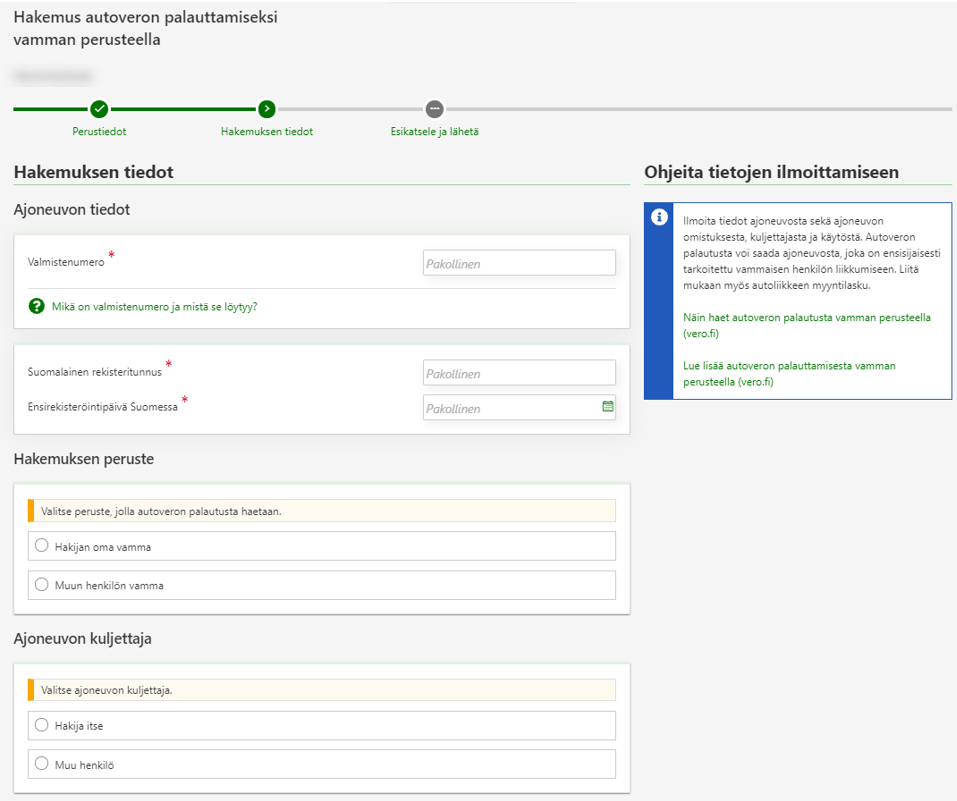Screen dimensions: 957x801
Task: Click the Hakemuksen tiedot step arrow icon
Action: (x=266, y=109)
